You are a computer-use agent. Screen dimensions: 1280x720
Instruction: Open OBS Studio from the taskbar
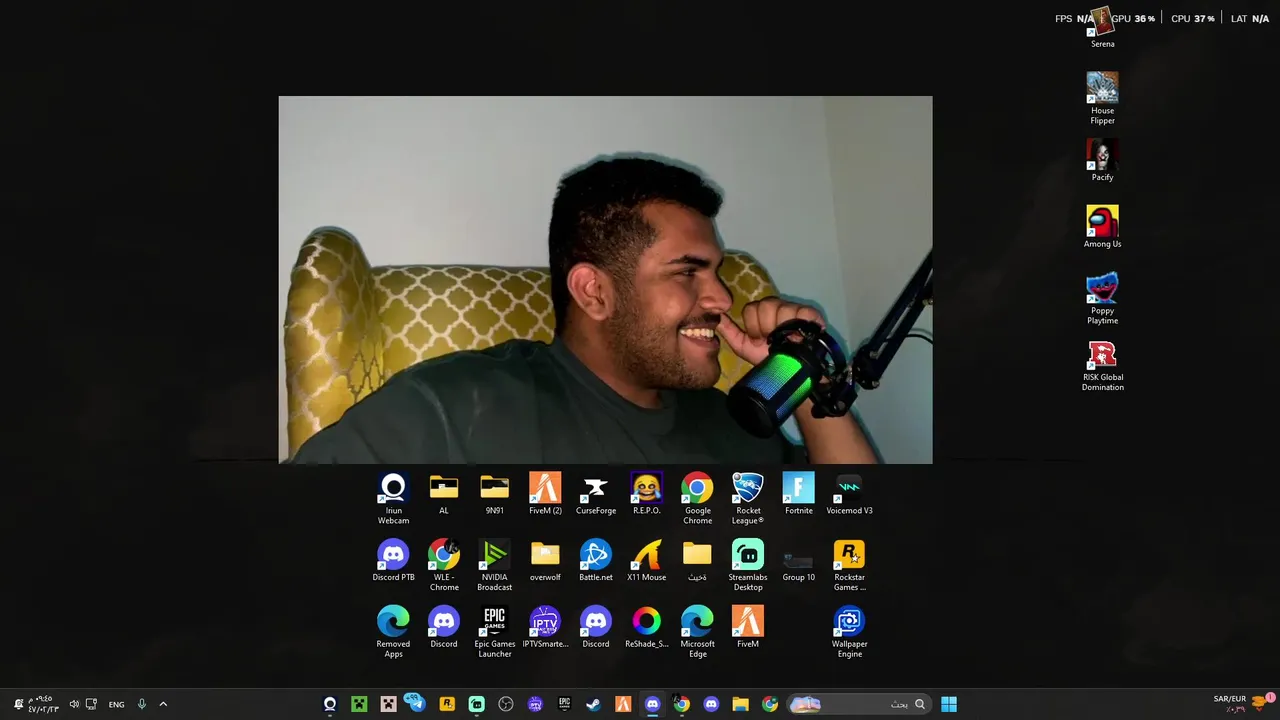point(506,704)
